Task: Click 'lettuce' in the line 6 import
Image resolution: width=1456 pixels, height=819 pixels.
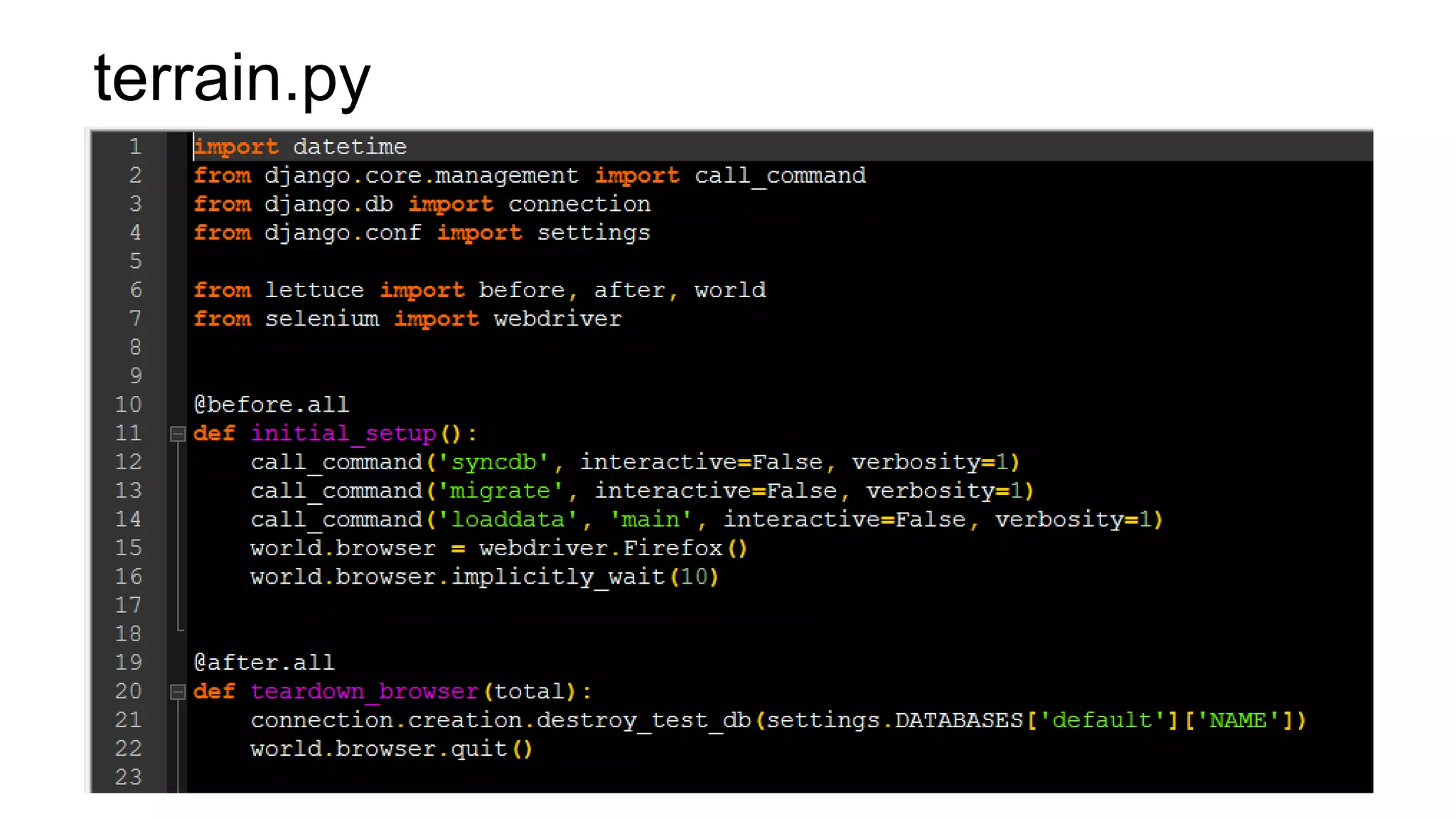Action: [x=314, y=290]
